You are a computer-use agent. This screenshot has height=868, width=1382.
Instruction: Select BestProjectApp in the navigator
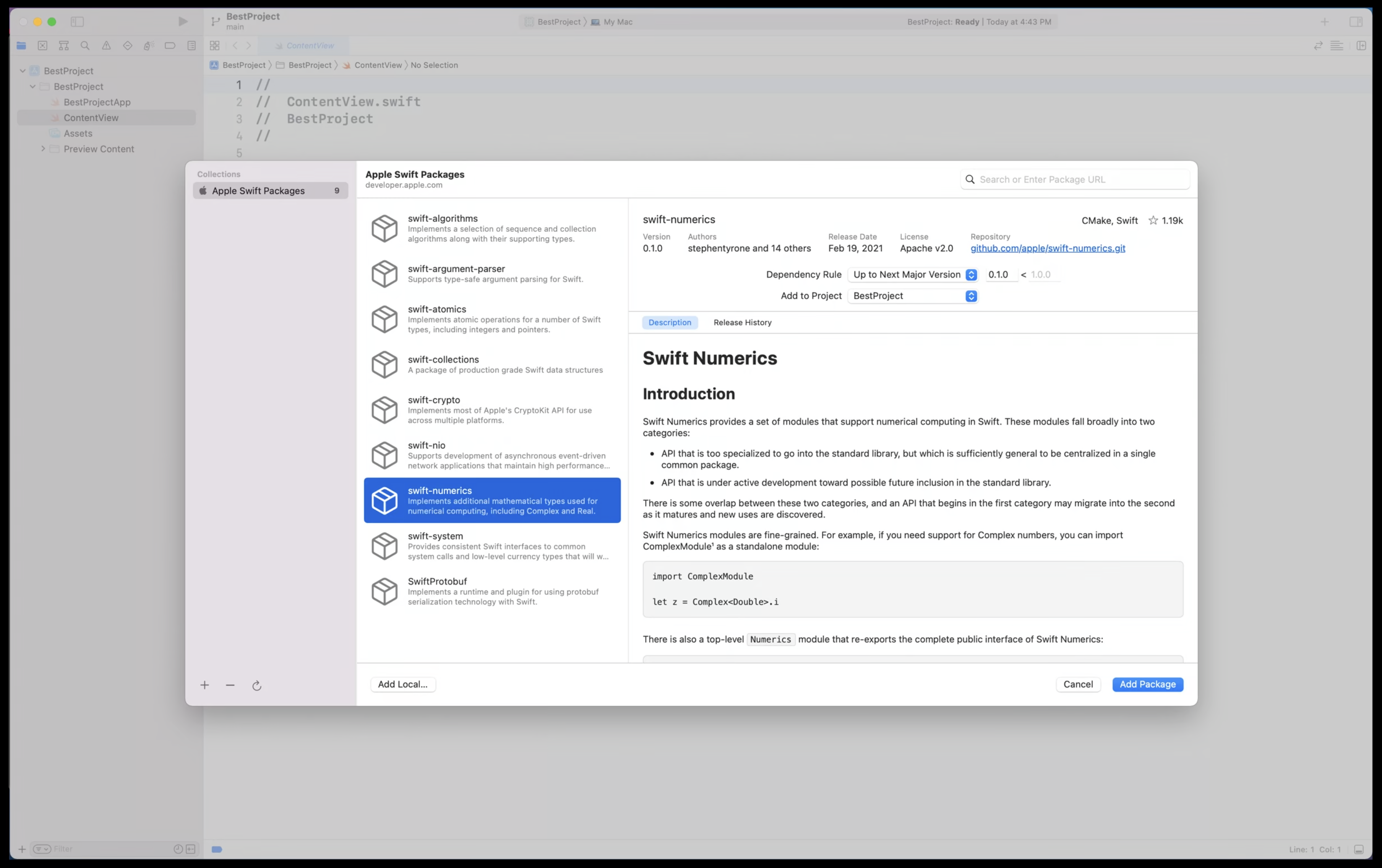pyautogui.click(x=106, y=102)
